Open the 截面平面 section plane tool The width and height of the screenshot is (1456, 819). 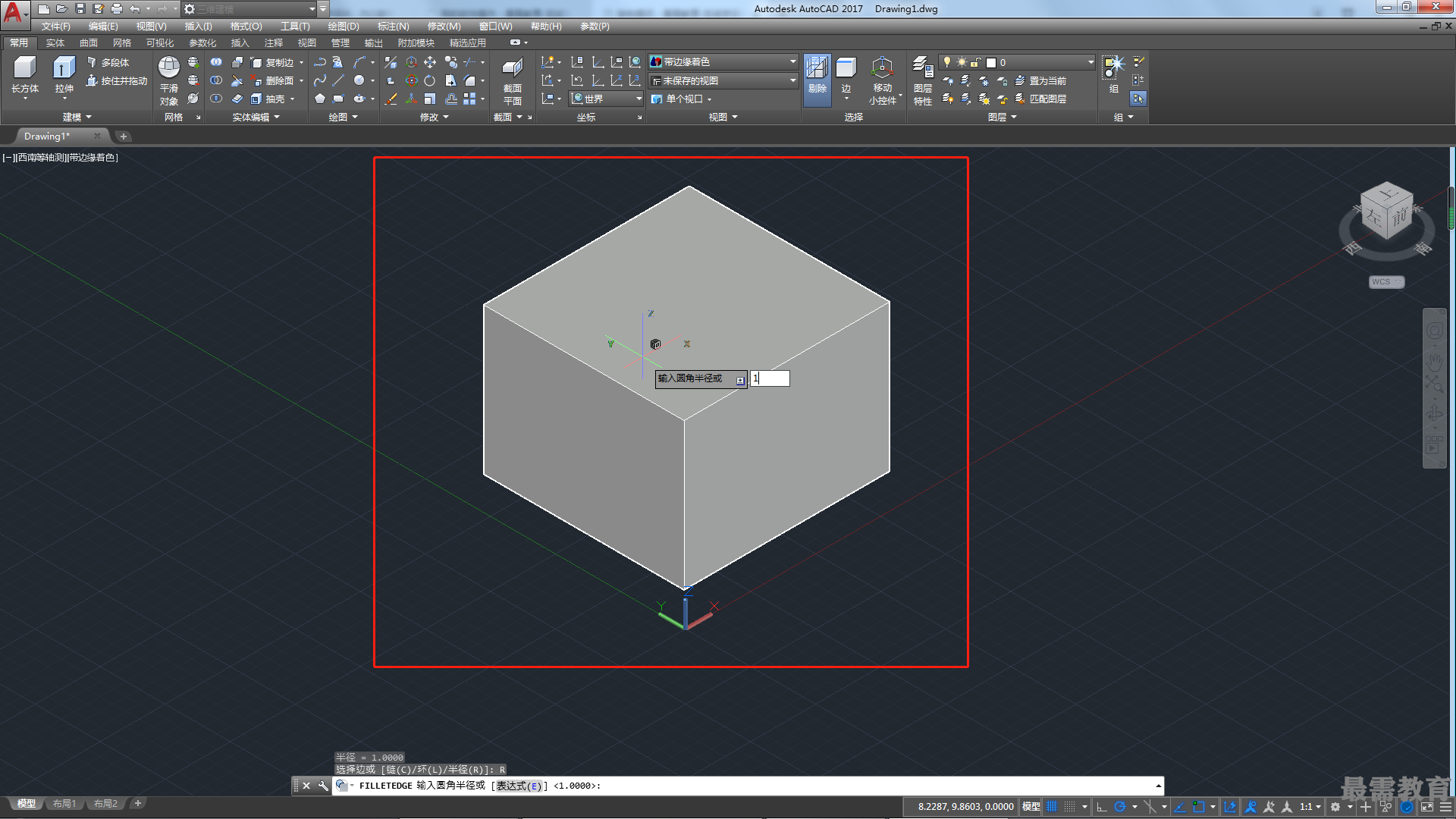point(513,80)
